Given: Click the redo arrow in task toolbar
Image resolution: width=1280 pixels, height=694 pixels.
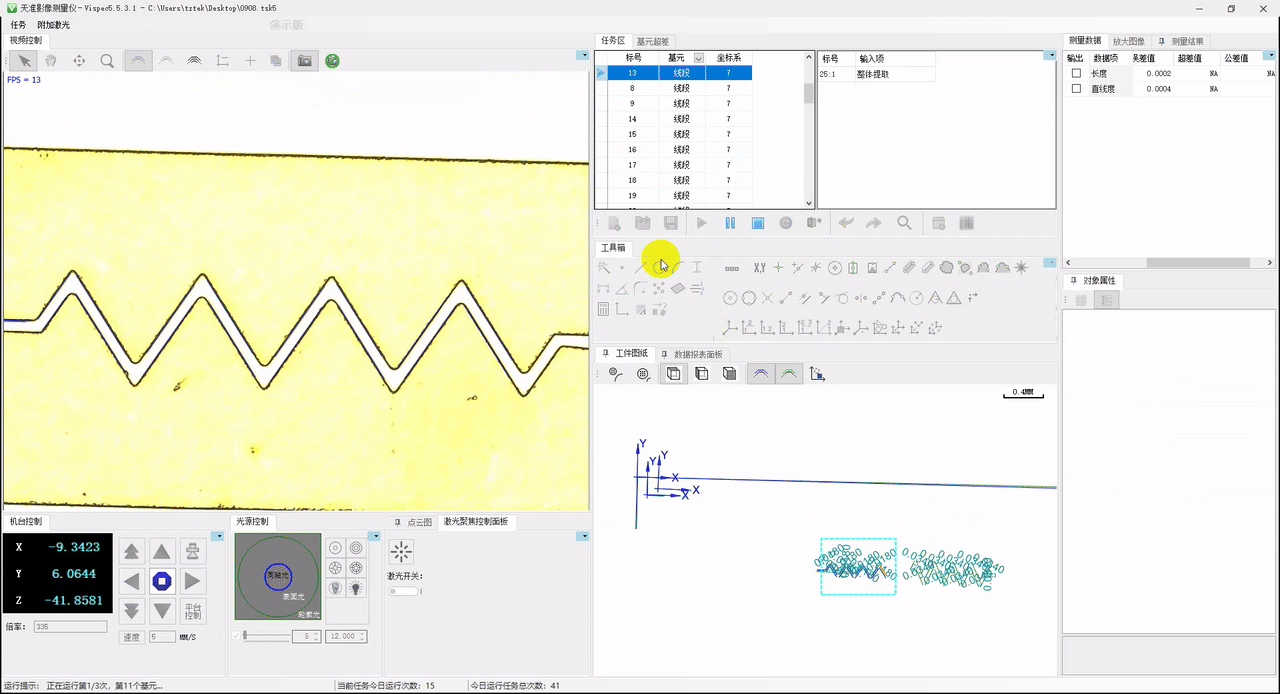Looking at the screenshot, I should [874, 223].
